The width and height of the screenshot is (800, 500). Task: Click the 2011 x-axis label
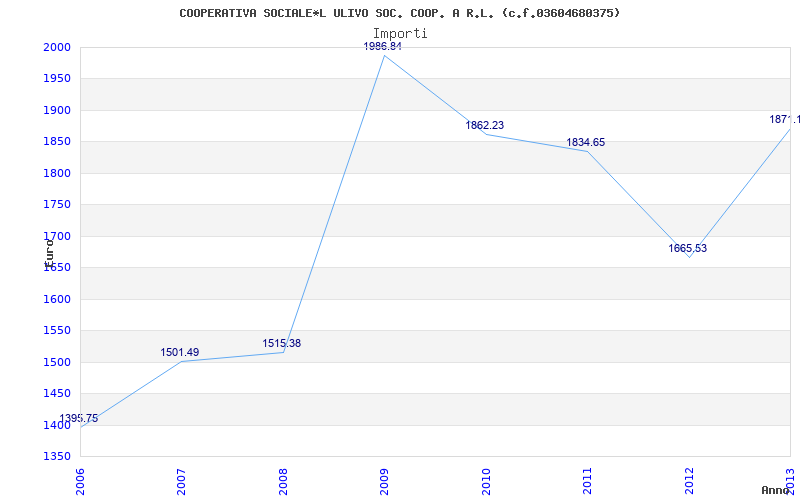click(587, 481)
